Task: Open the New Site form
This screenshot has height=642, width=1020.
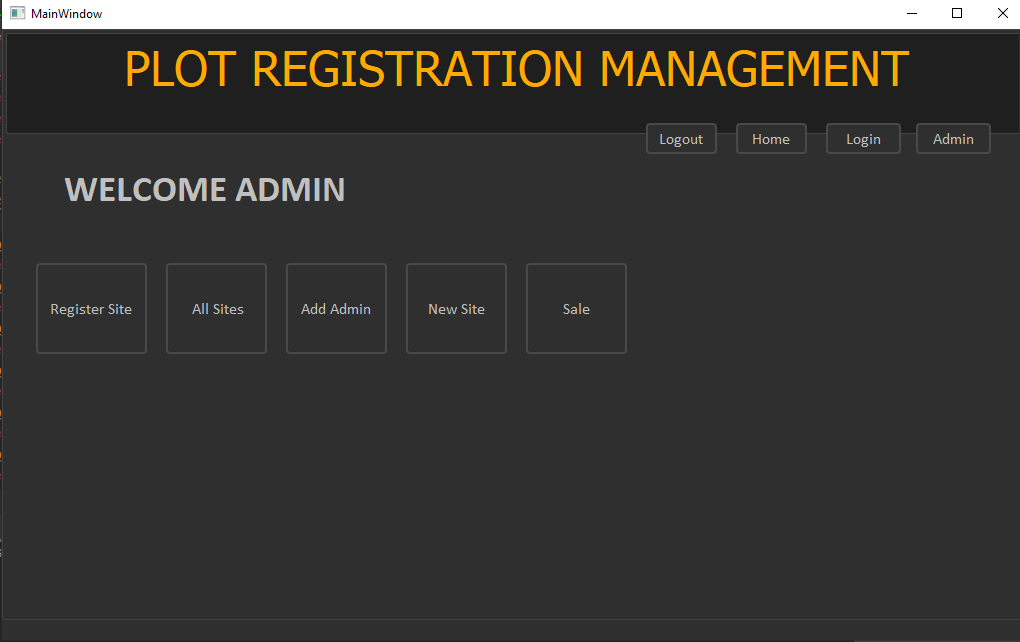Action: coord(456,308)
